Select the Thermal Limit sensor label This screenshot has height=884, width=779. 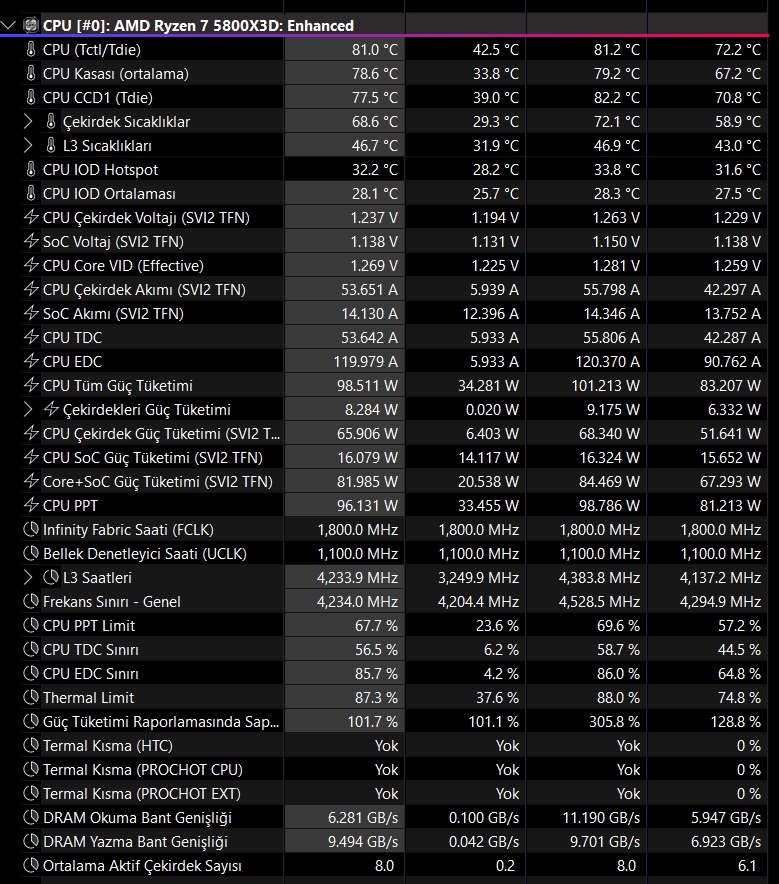coord(88,697)
